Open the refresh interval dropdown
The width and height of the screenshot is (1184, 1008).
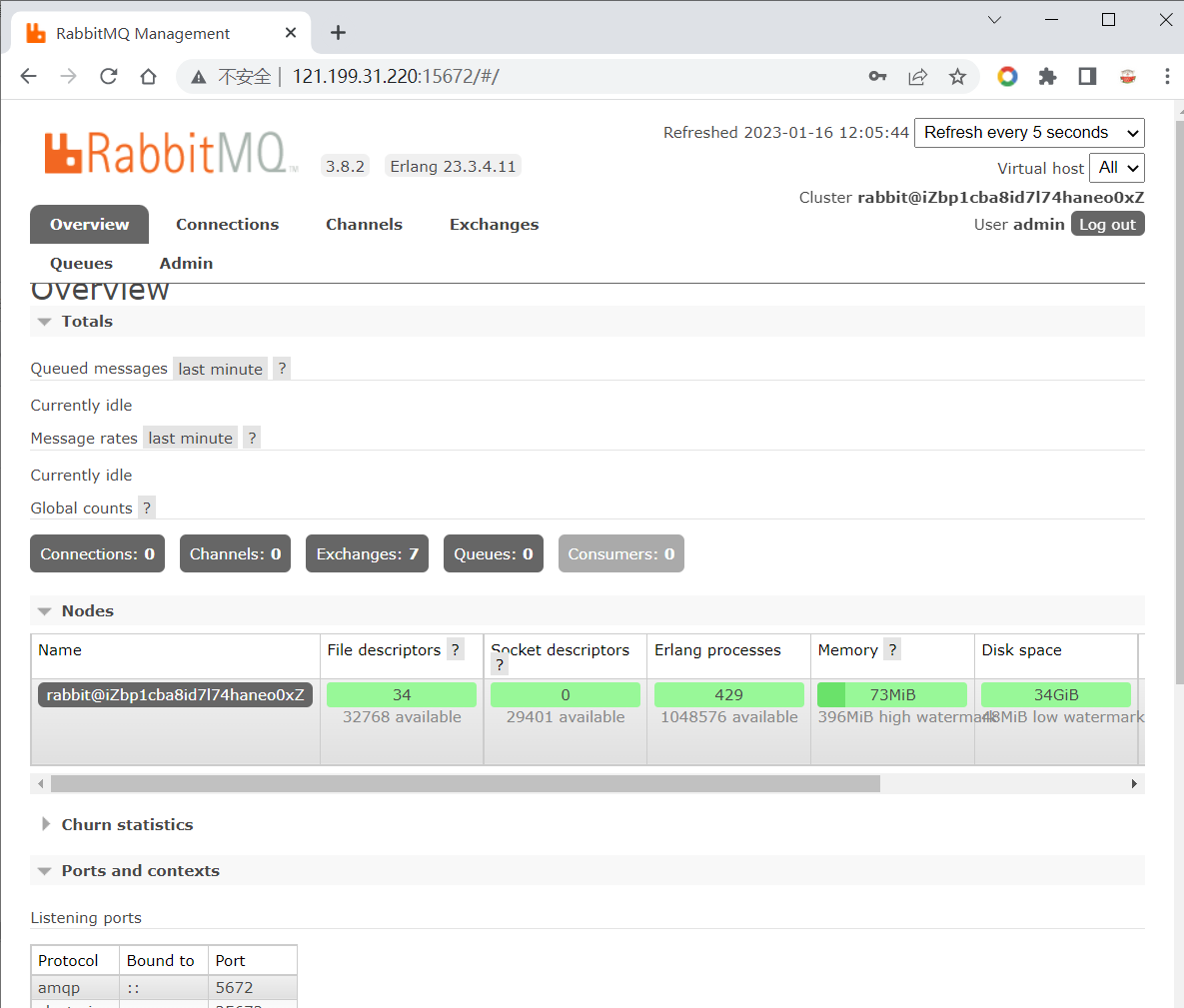click(x=1029, y=133)
